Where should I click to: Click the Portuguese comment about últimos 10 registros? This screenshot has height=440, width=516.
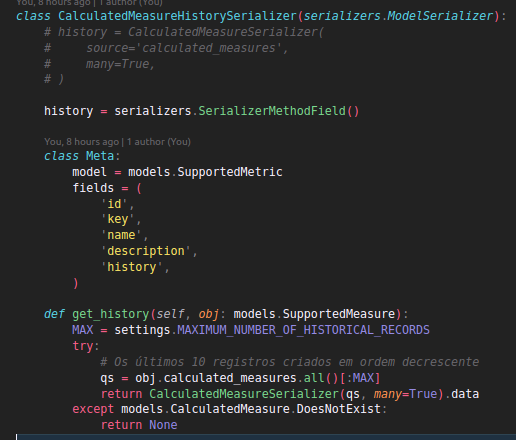(x=290, y=362)
